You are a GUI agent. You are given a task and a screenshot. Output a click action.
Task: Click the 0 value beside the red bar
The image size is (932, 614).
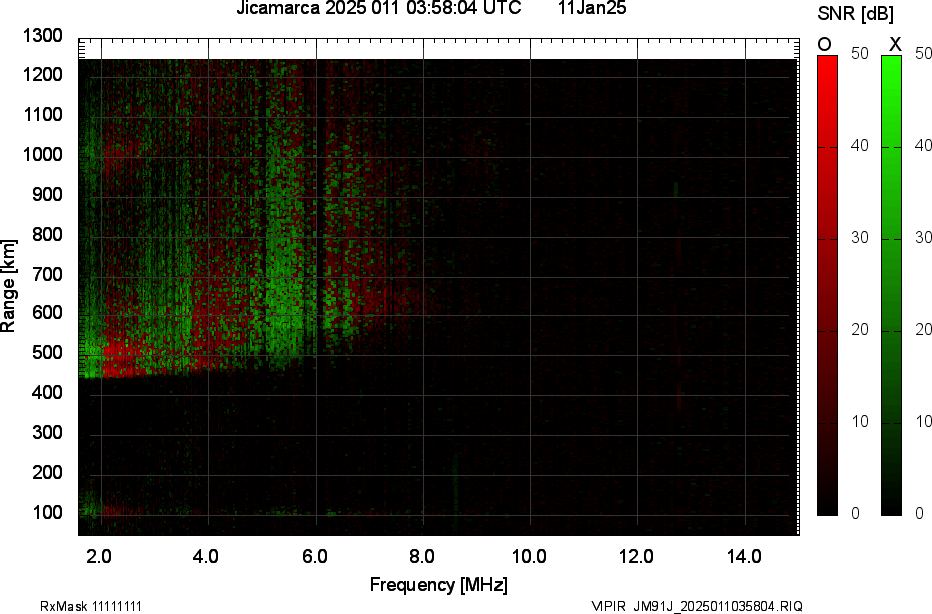click(855, 514)
